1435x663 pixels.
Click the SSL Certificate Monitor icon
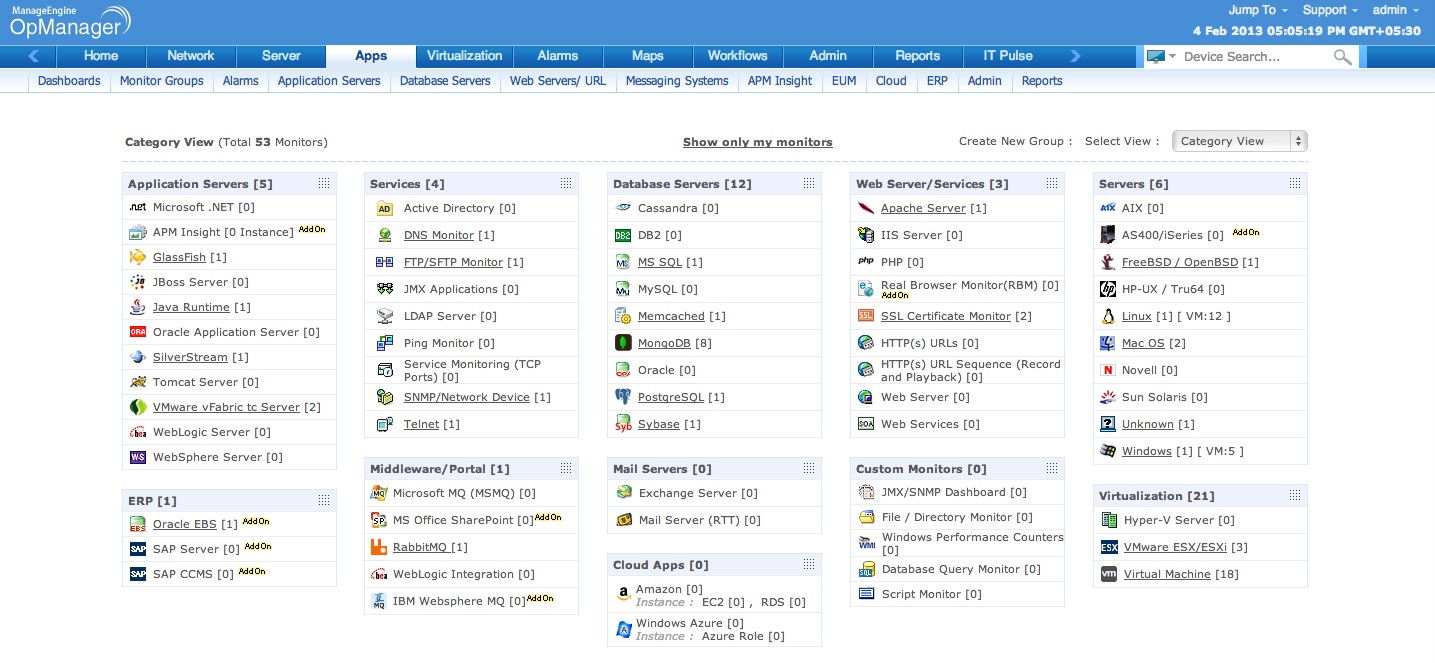pyautogui.click(x=866, y=316)
